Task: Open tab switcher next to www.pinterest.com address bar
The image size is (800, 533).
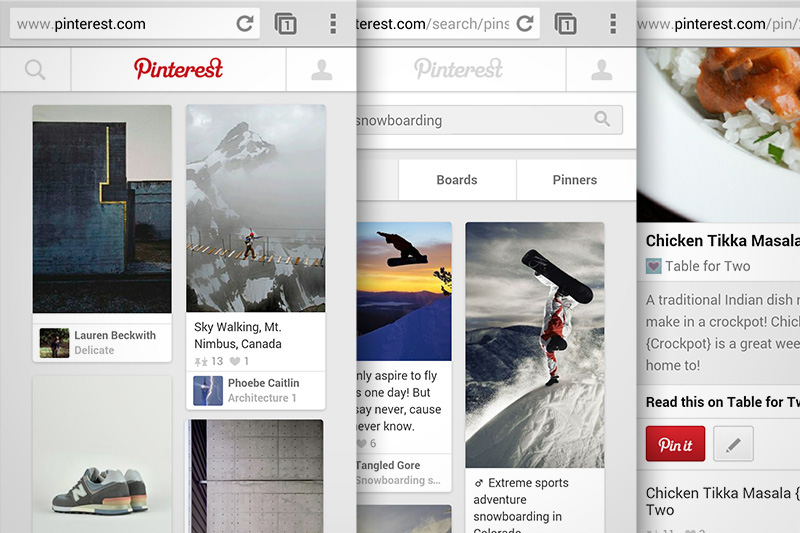Action: pyautogui.click(x=286, y=23)
